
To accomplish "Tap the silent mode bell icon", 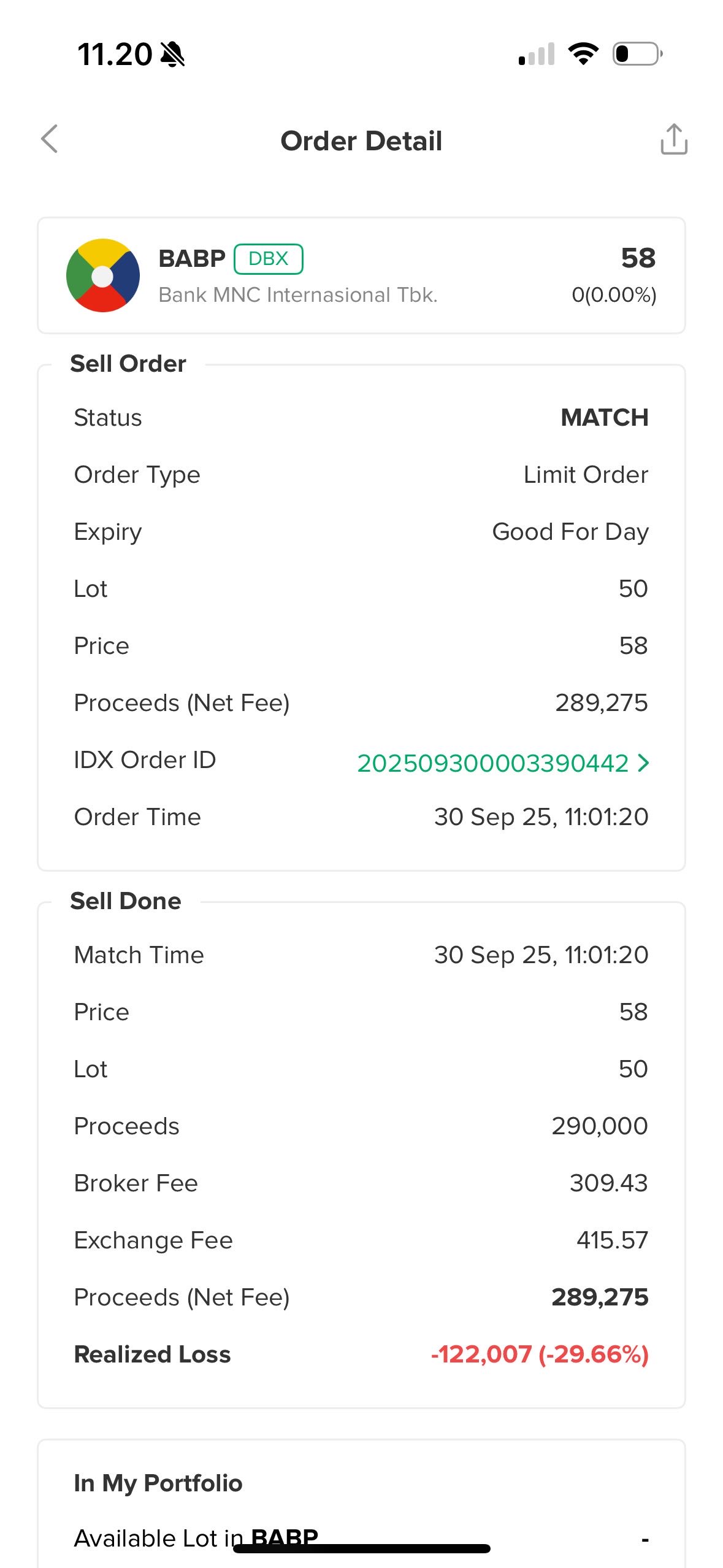I will (172, 55).
